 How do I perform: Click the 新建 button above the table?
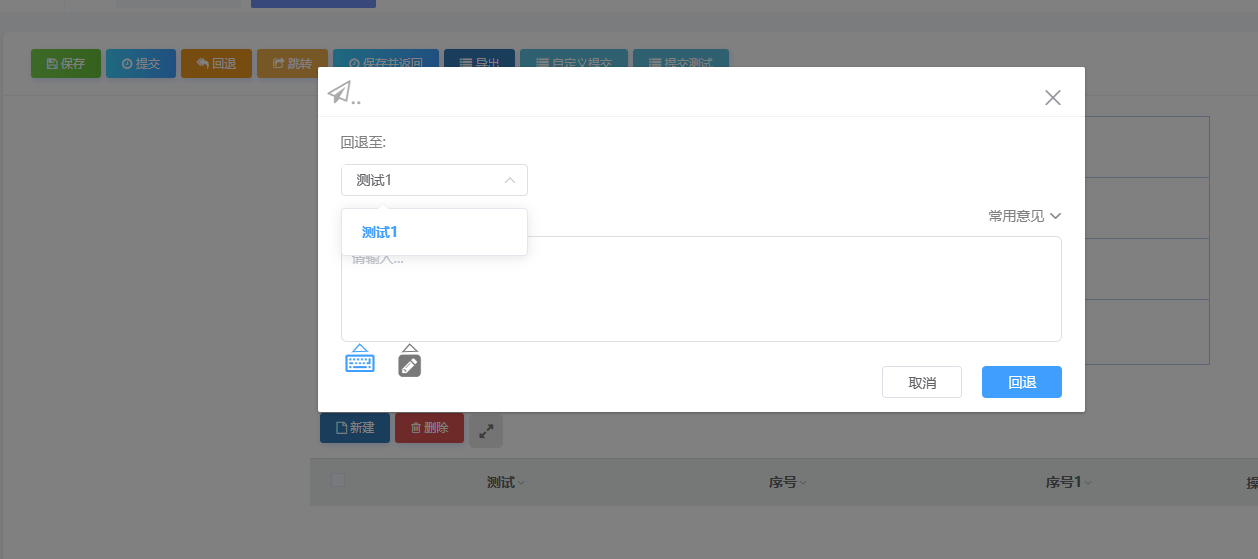[355, 428]
